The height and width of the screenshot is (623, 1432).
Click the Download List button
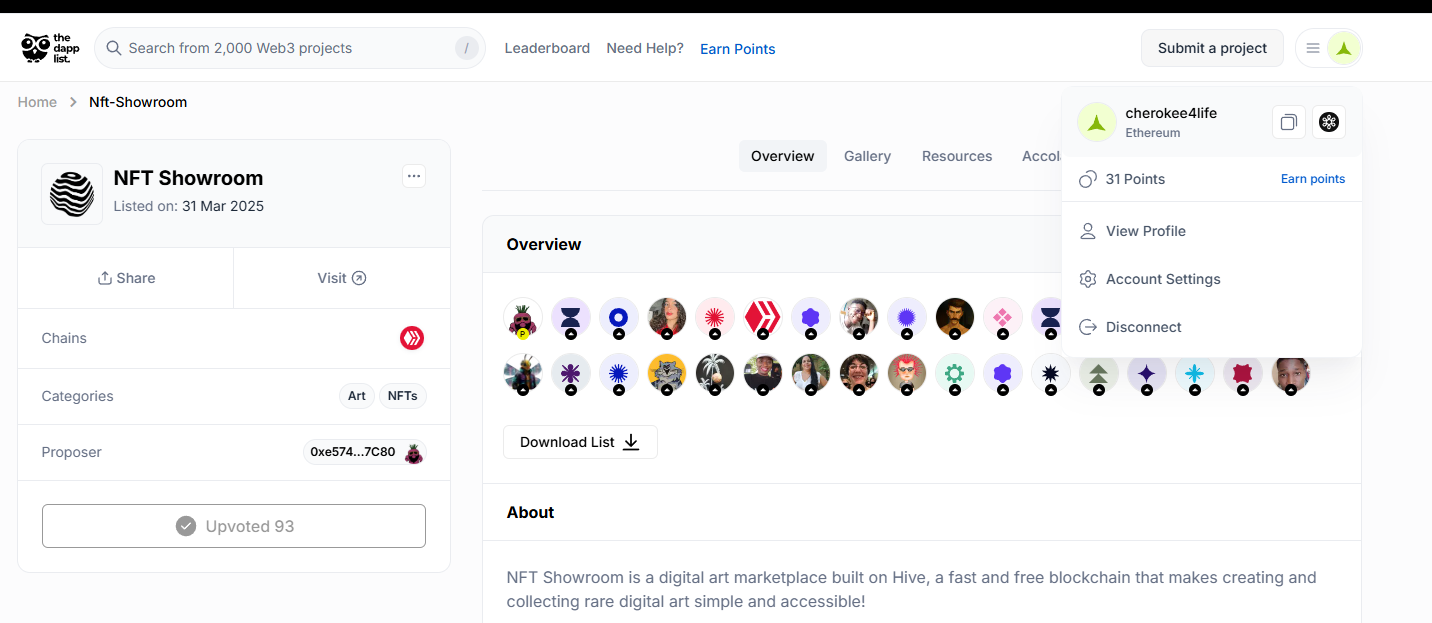click(x=580, y=442)
